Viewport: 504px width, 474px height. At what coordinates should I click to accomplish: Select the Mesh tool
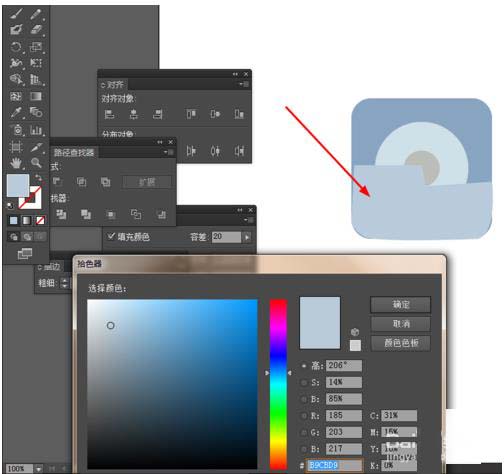(16, 97)
